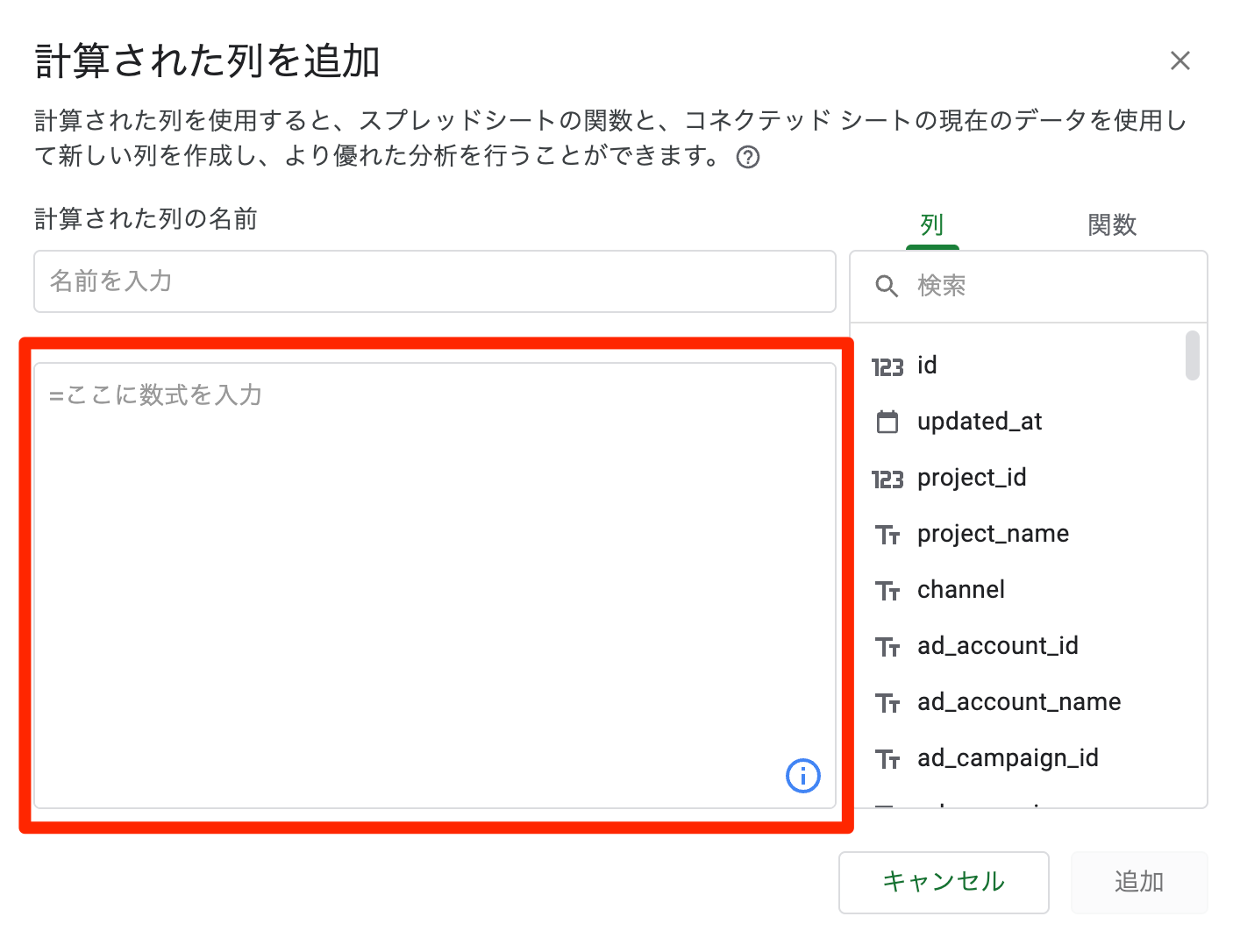Screen dimensions: 1233x952
Task: Click the number icon beside project_id
Action: 887,479
